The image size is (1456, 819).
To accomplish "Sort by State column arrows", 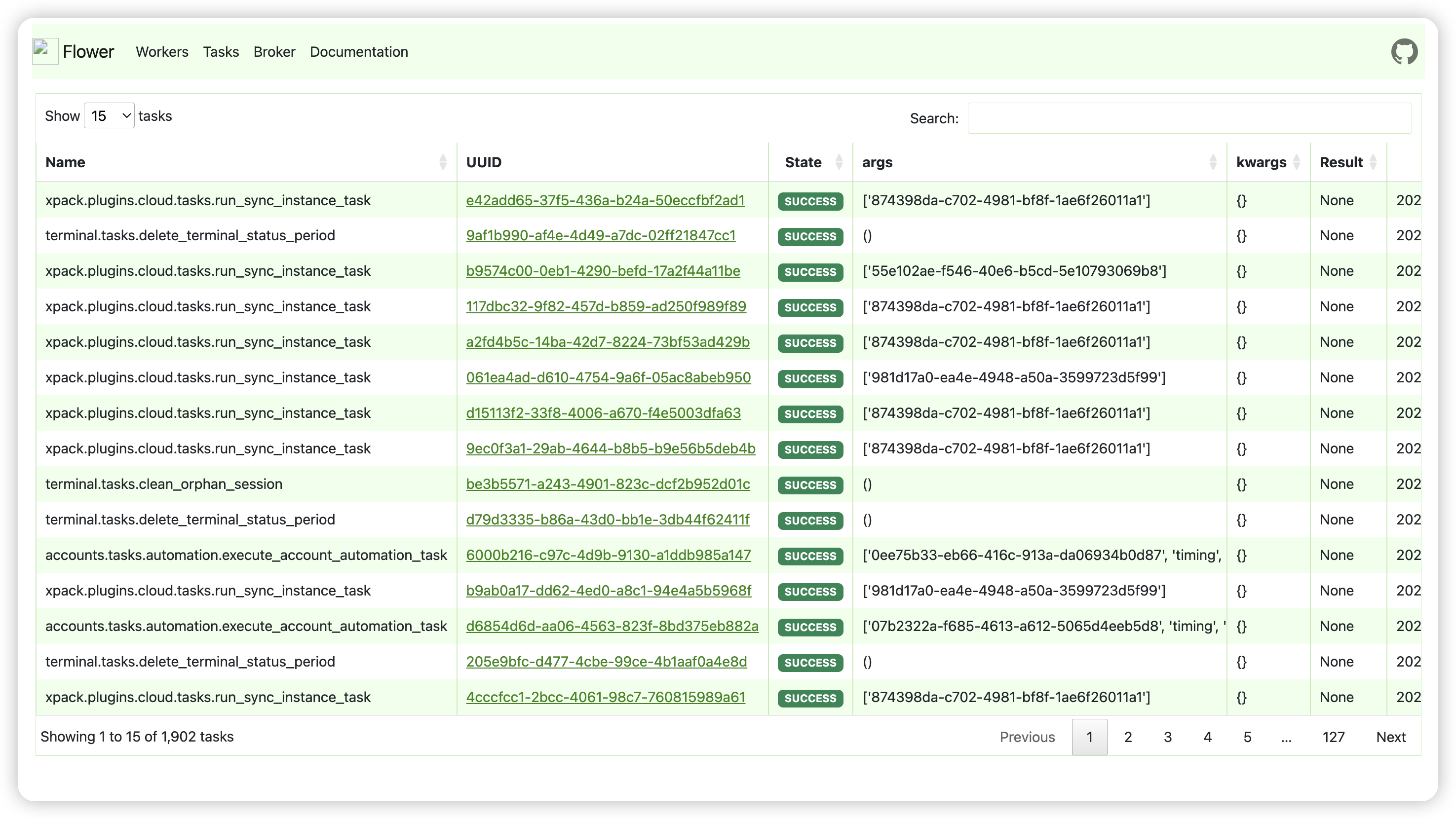I will pos(839,162).
